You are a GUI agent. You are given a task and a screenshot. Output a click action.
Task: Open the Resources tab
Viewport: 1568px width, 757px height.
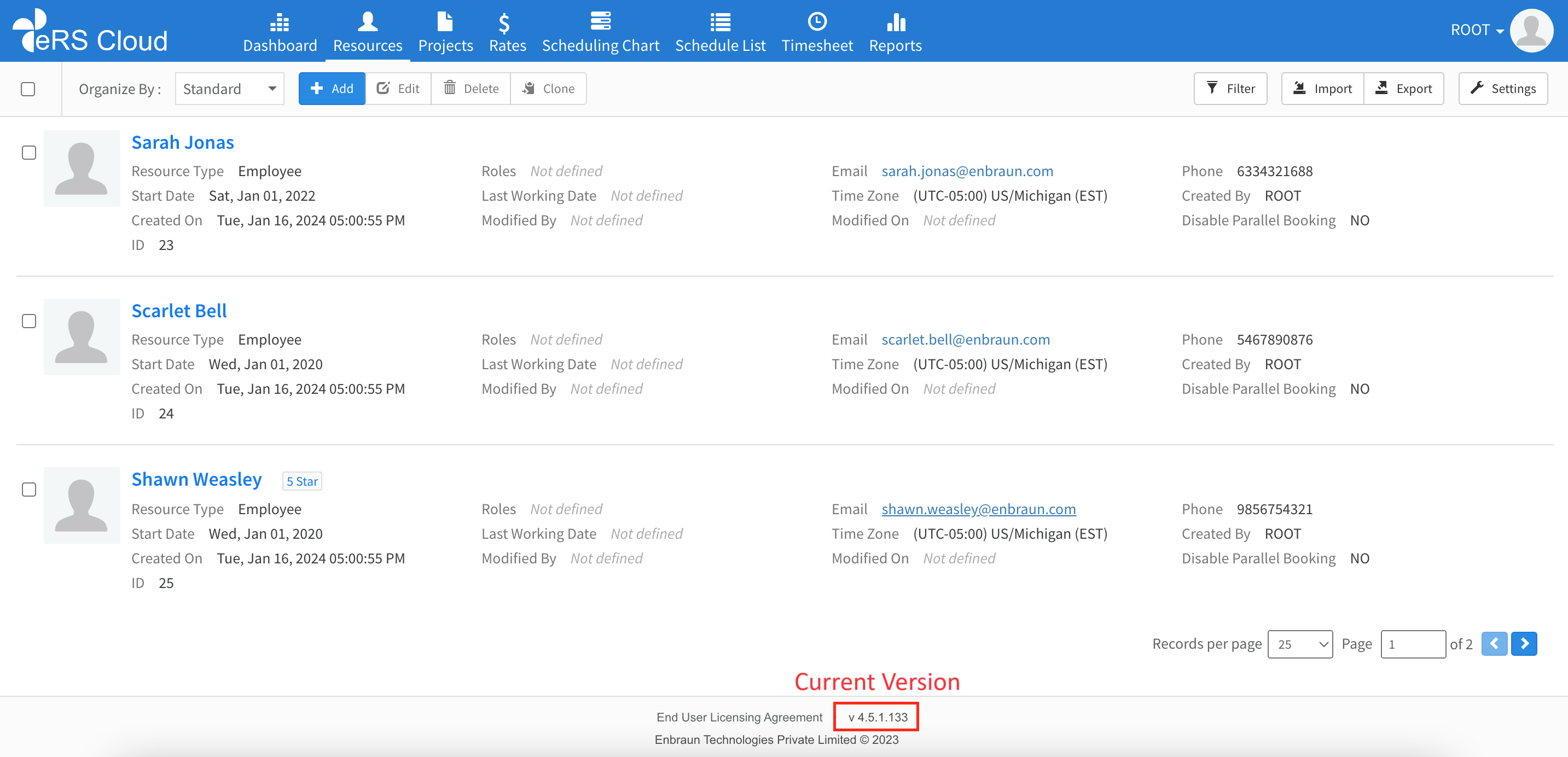click(x=368, y=33)
